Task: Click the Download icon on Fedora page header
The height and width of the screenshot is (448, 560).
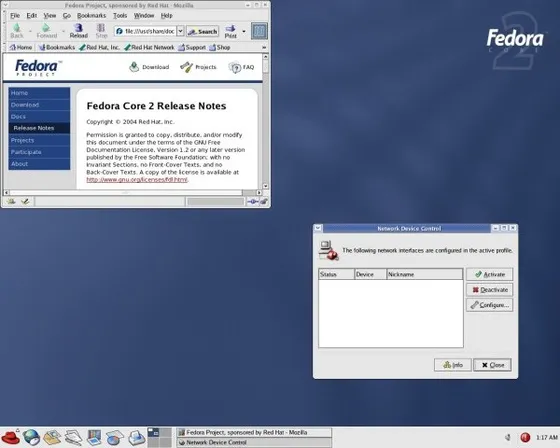Action: point(134,67)
